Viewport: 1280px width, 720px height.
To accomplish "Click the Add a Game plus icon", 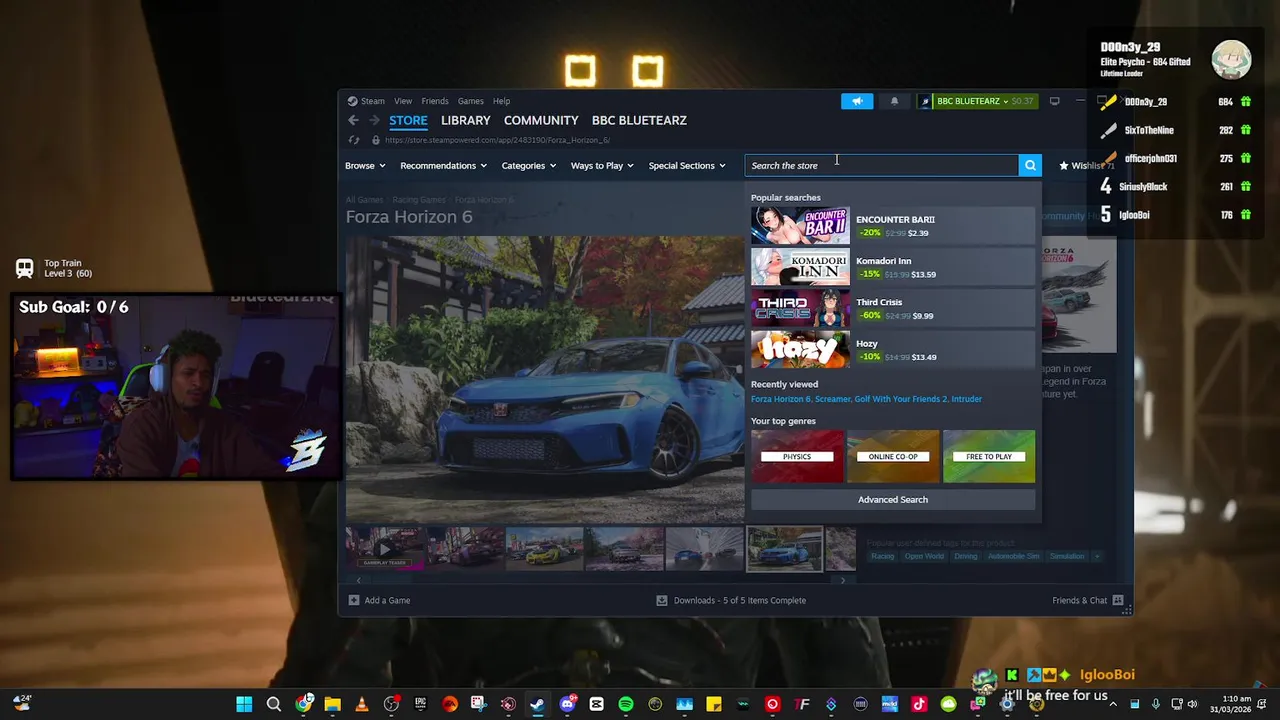I will [x=353, y=600].
